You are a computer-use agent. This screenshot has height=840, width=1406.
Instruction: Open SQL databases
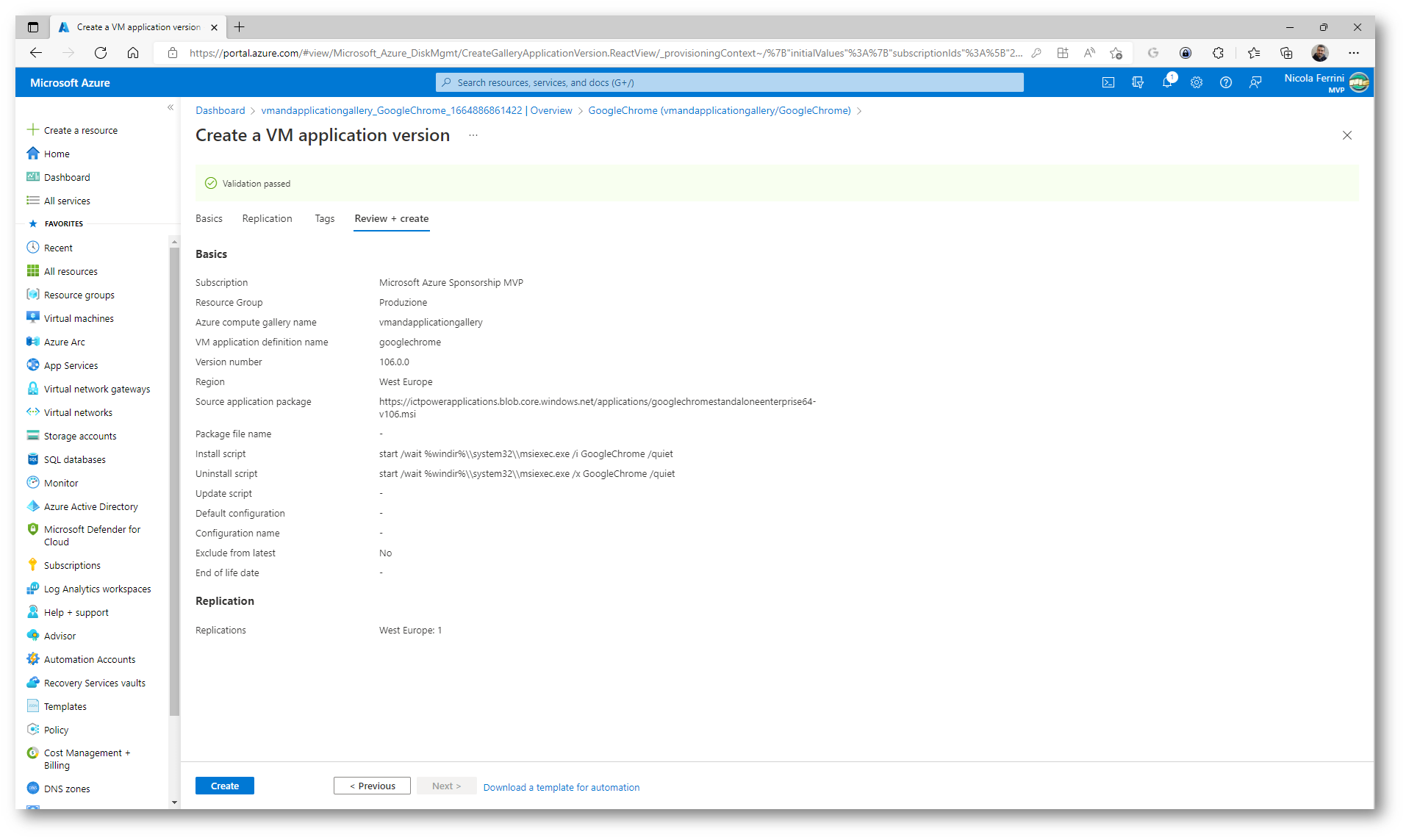point(67,459)
